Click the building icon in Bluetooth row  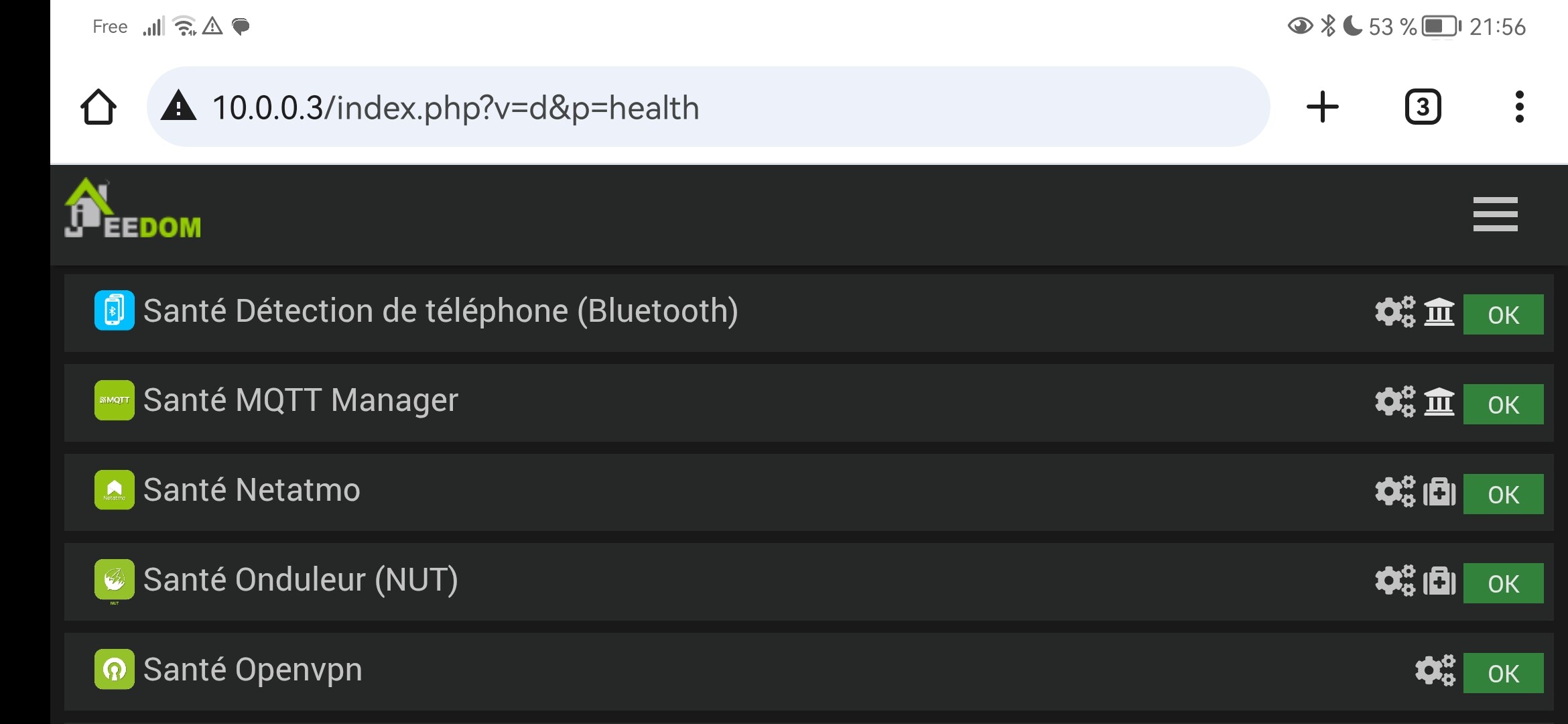click(1439, 312)
